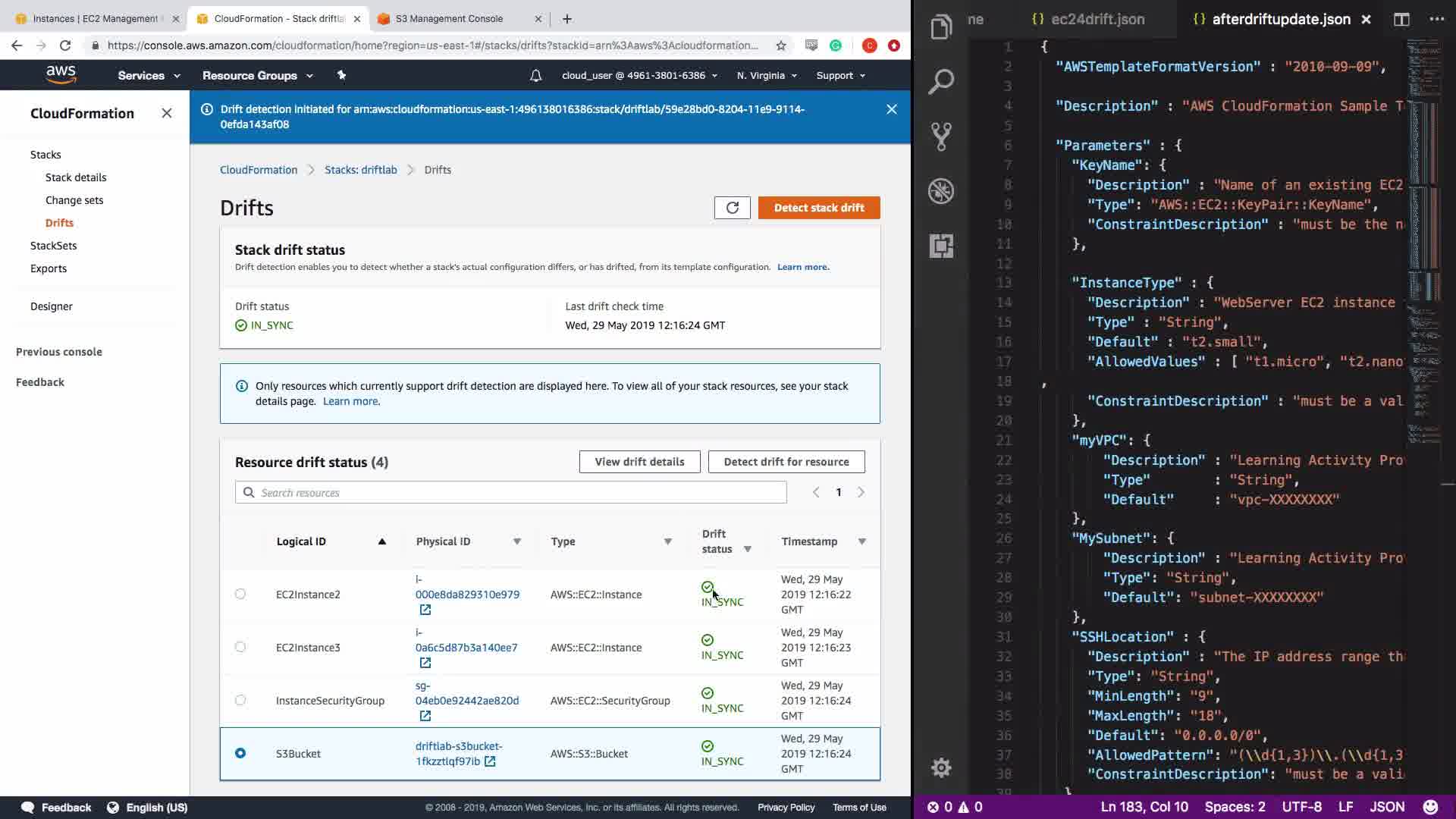Open the Stacks: driftlab breadcrumb link
1456x819 pixels.
tap(360, 170)
